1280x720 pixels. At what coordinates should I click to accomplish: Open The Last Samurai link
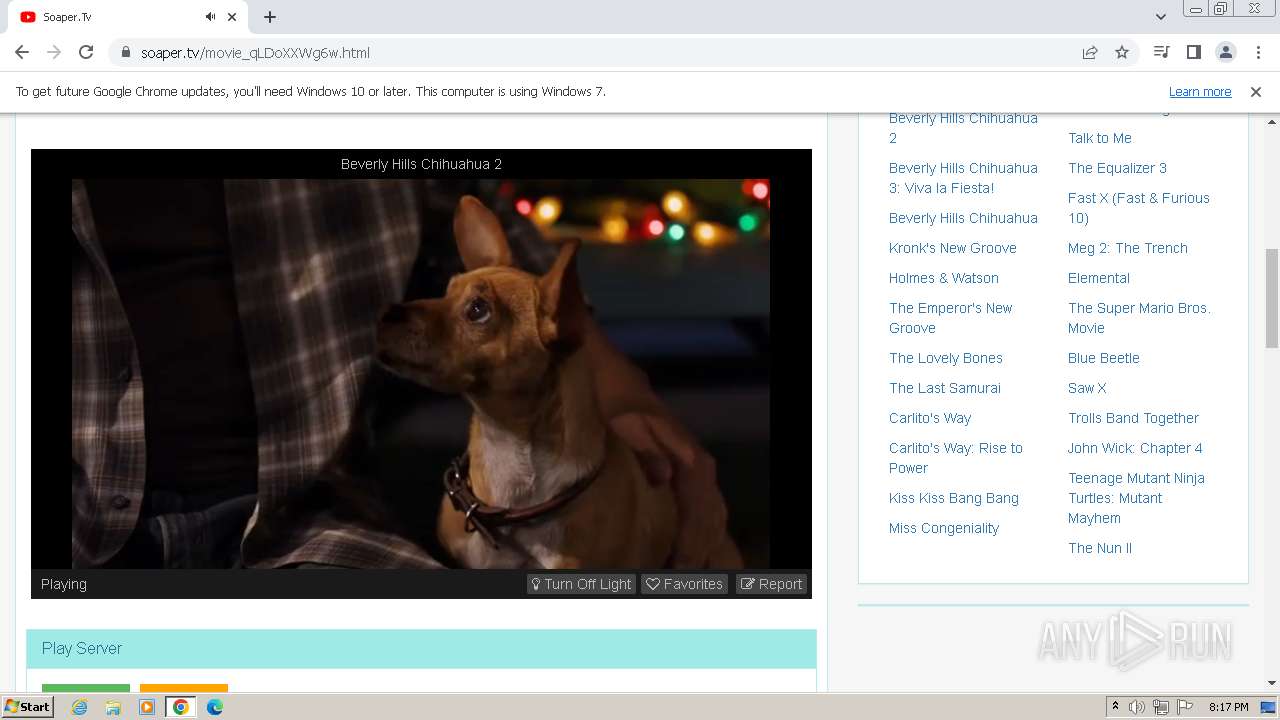[944, 388]
